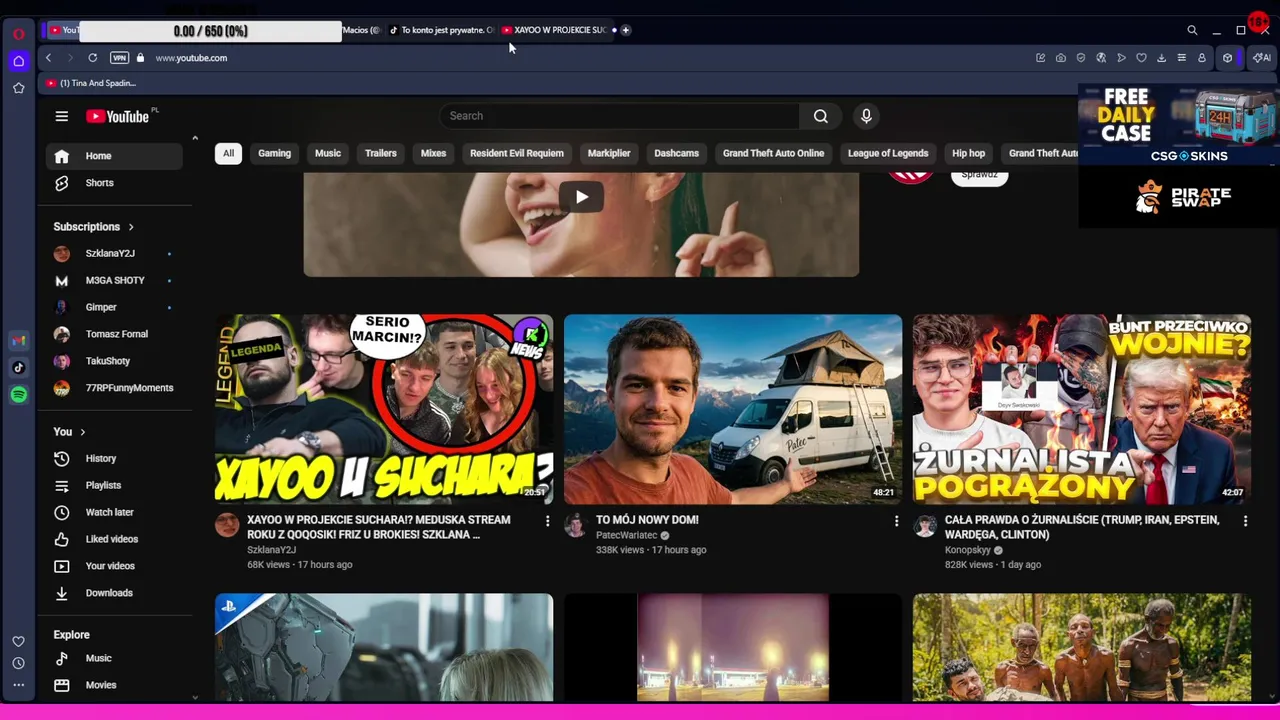Image resolution: width=1280 pixels, height=720 pixels.
Task: Open Opera sidebar bookmarks heart icon
Action: coord(18,641)
